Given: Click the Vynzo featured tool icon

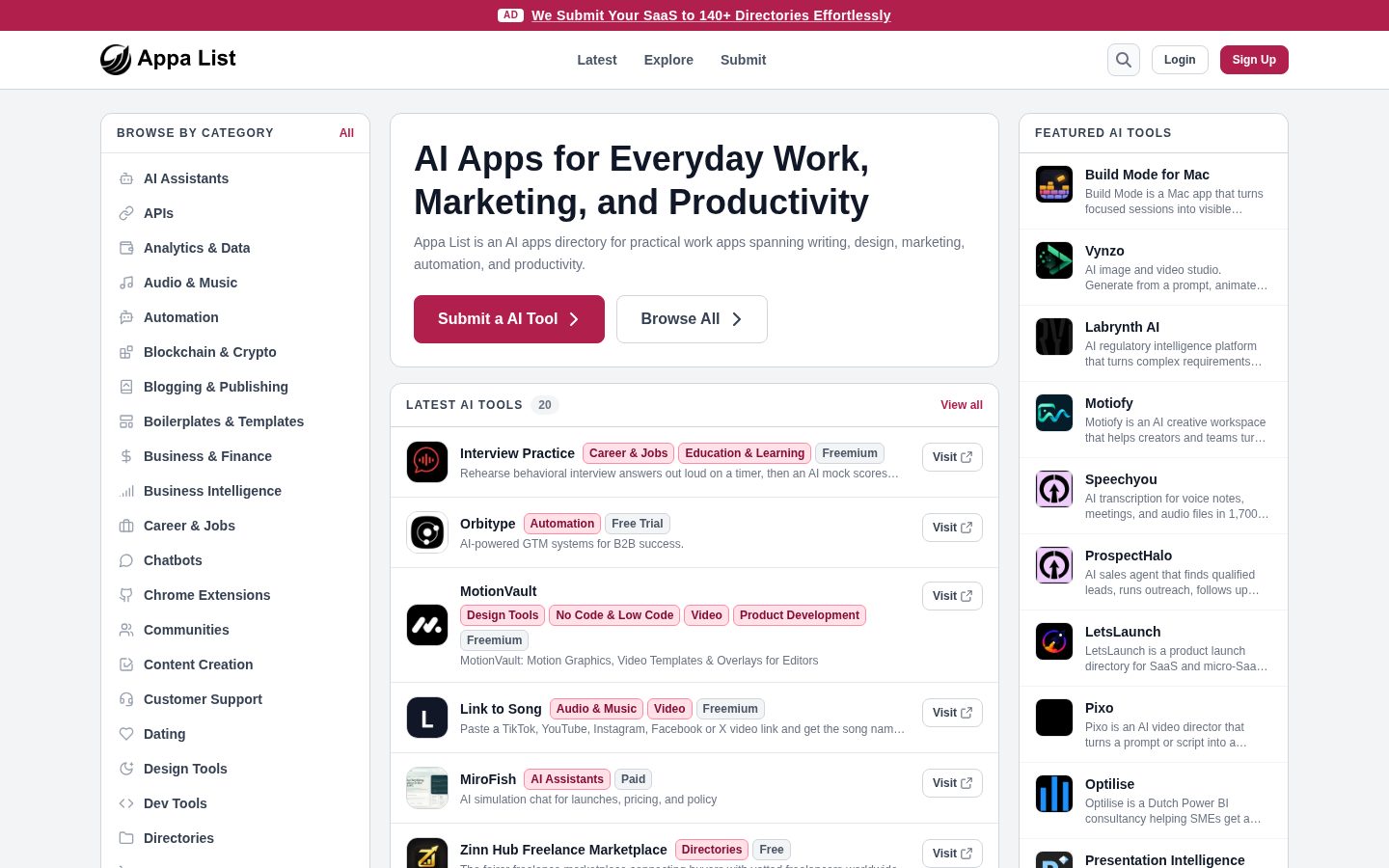Looking at the screenshot, I should click(x=1054, y=260).
